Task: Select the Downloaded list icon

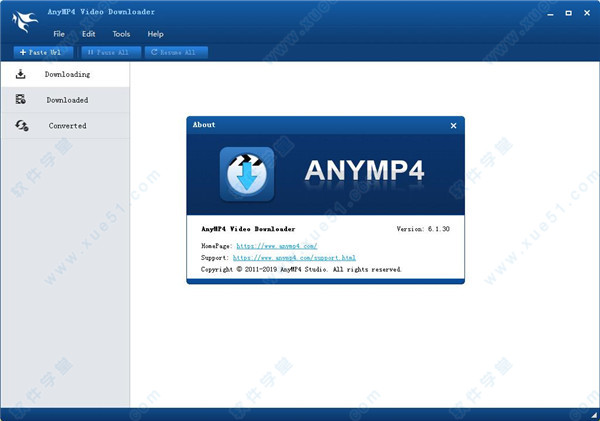Action: [21, 100]
